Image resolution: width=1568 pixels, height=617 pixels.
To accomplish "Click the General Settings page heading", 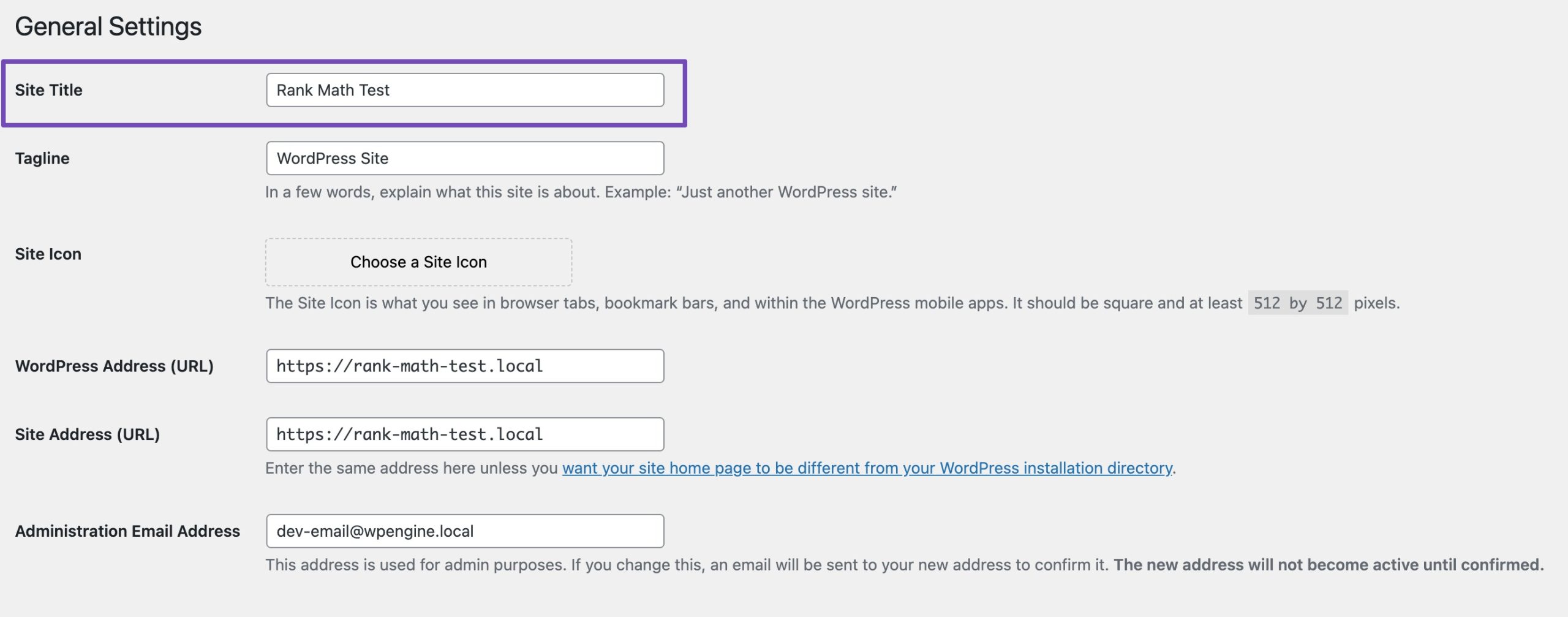I will click(108, 26).
